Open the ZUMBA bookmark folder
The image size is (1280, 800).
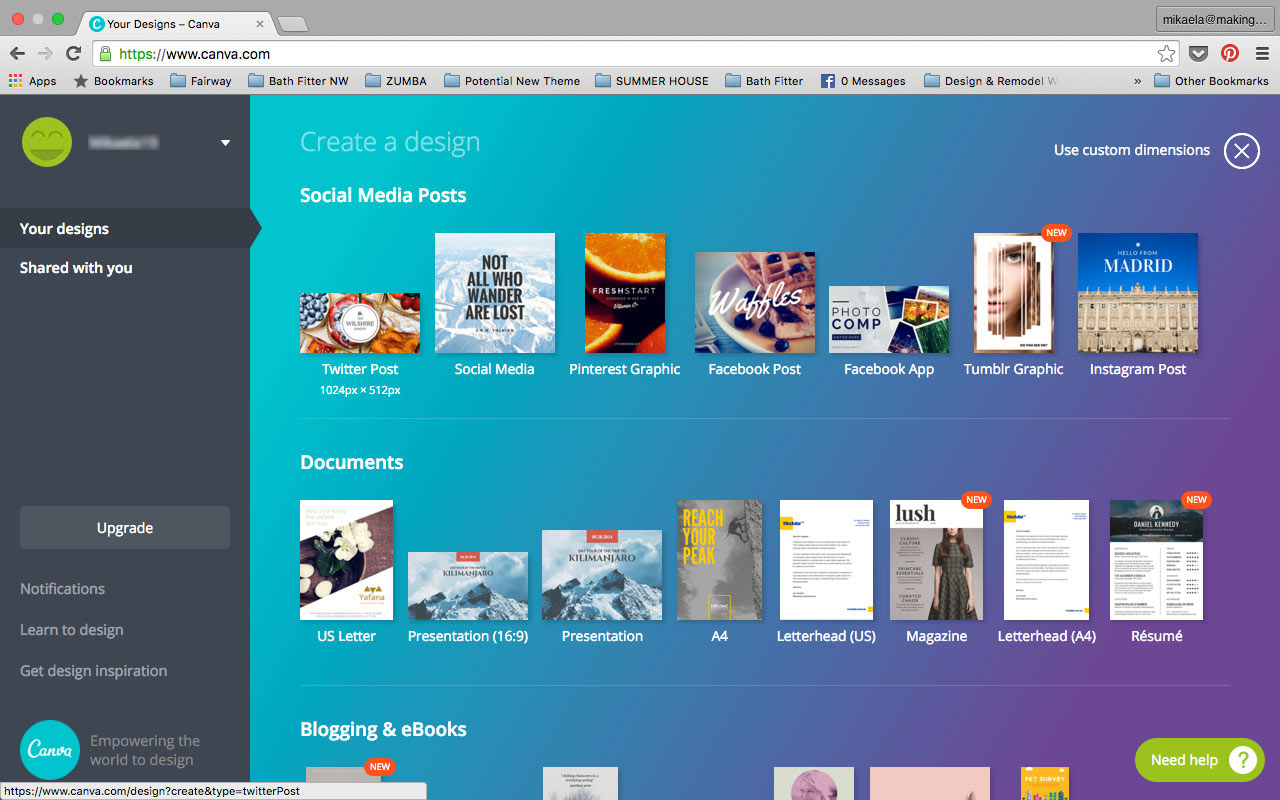coord(396,81)
